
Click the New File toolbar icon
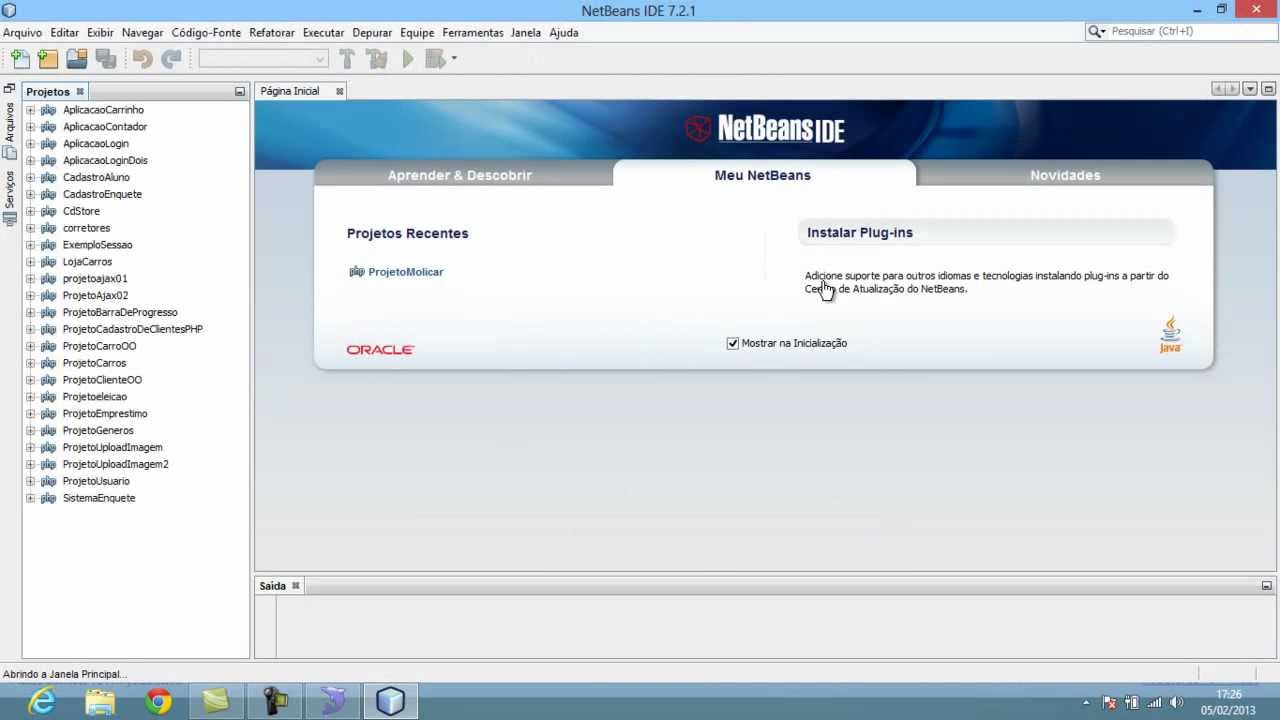[20, 59]
